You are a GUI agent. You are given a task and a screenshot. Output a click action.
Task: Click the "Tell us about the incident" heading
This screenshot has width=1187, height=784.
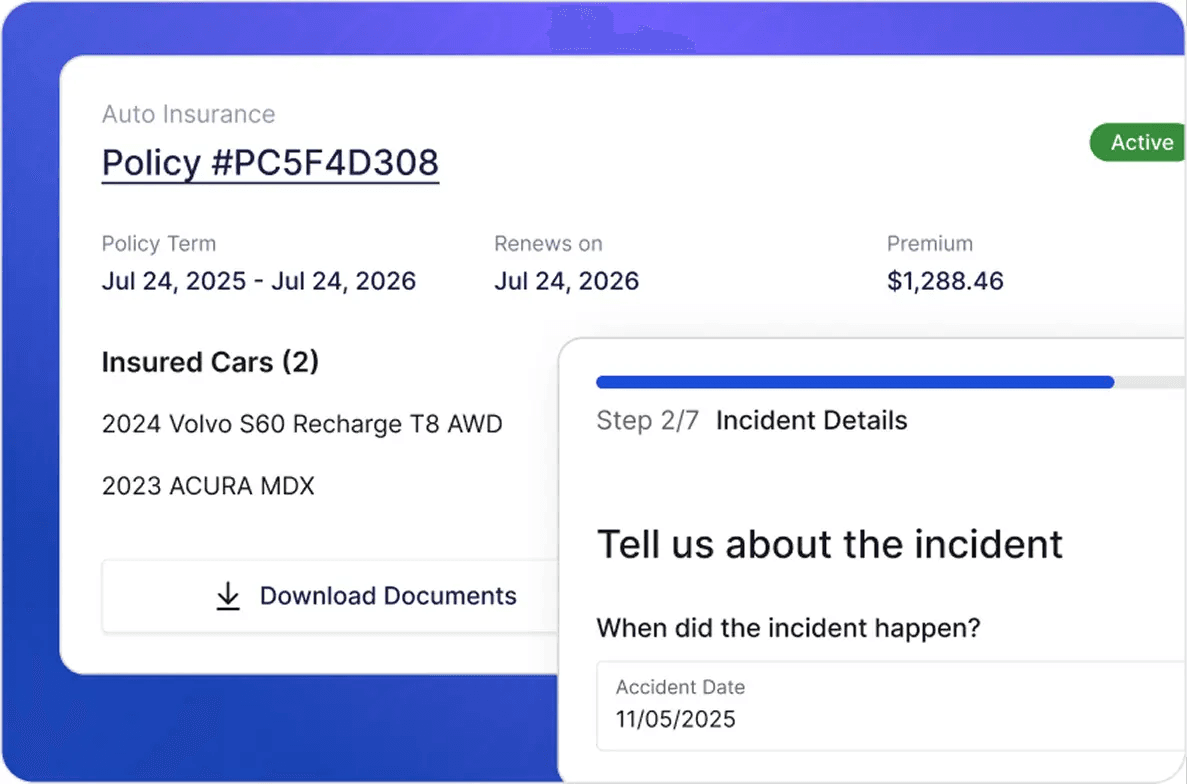tap(829, 545)
